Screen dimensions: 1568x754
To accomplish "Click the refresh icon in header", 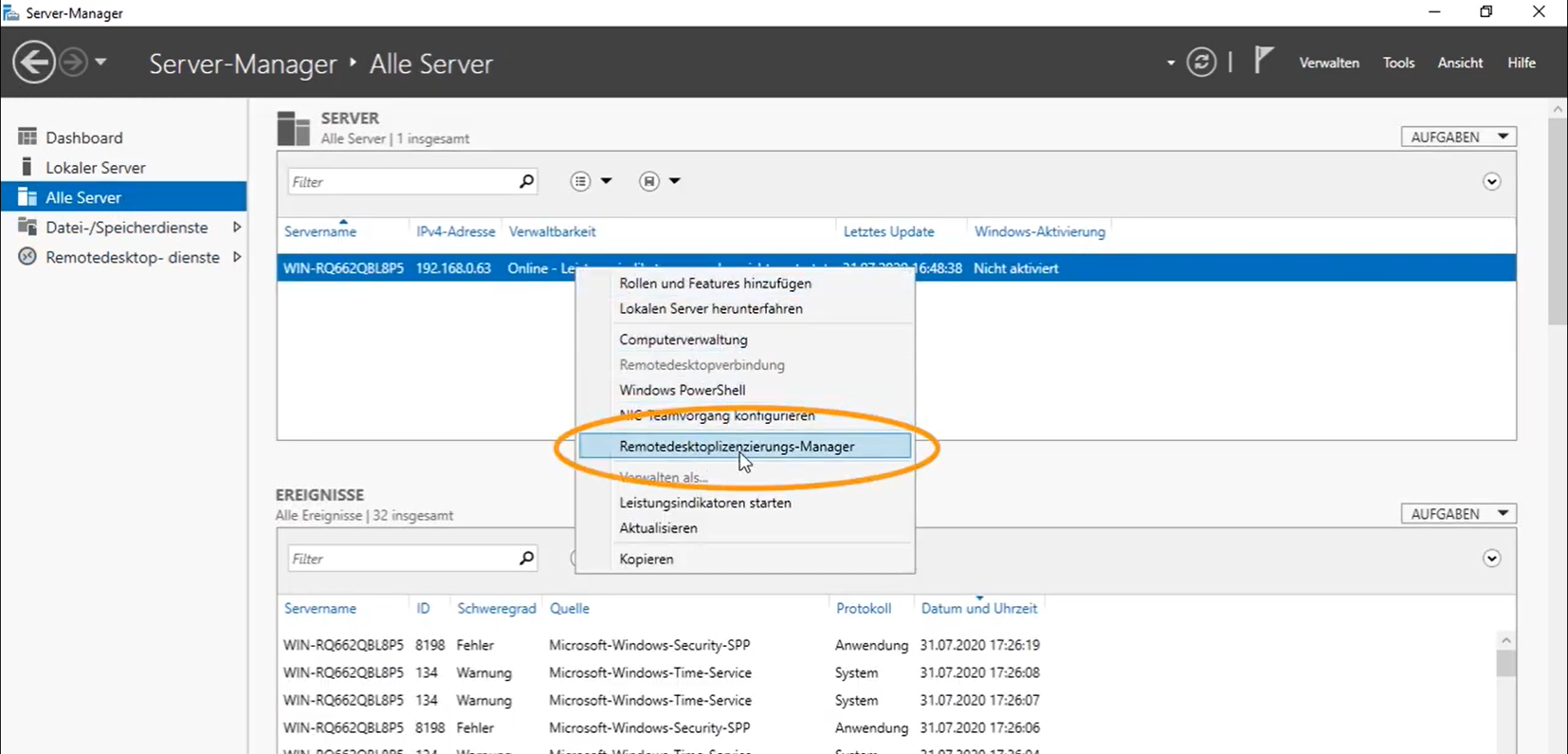I will (x=1200, y=63).
